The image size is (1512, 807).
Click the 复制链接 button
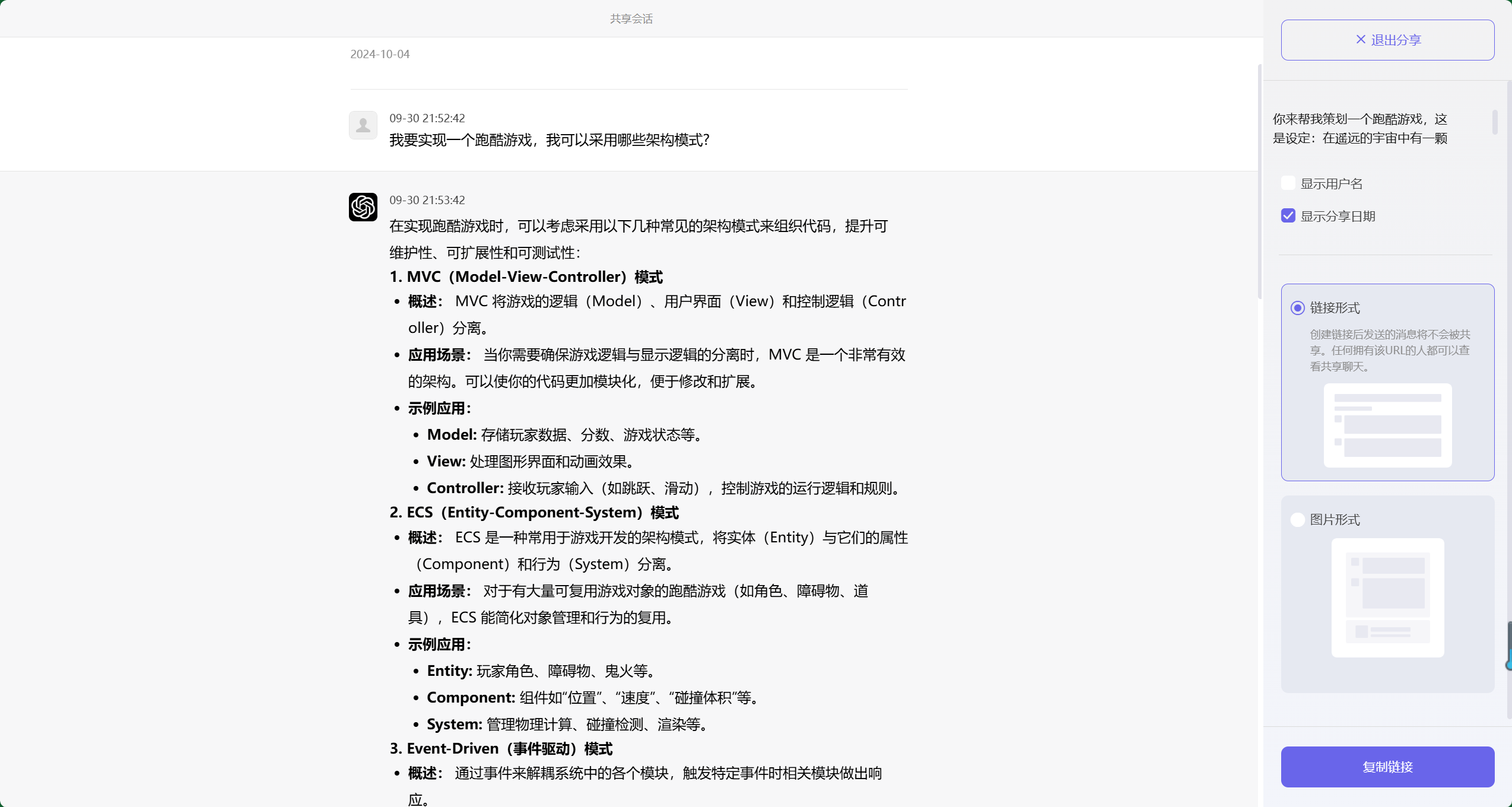1387,767
